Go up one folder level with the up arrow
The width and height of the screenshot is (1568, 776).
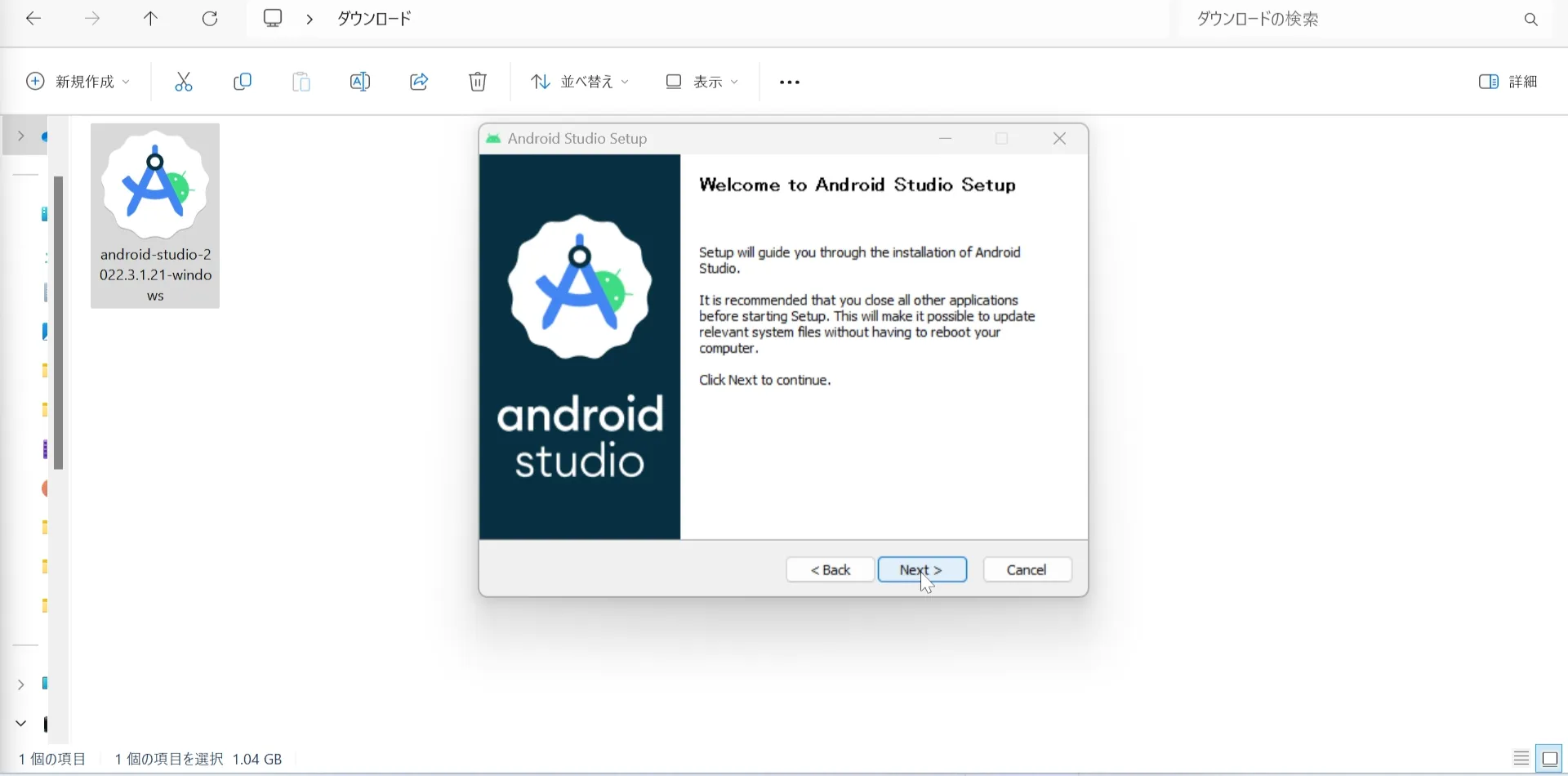pos(151,19)
